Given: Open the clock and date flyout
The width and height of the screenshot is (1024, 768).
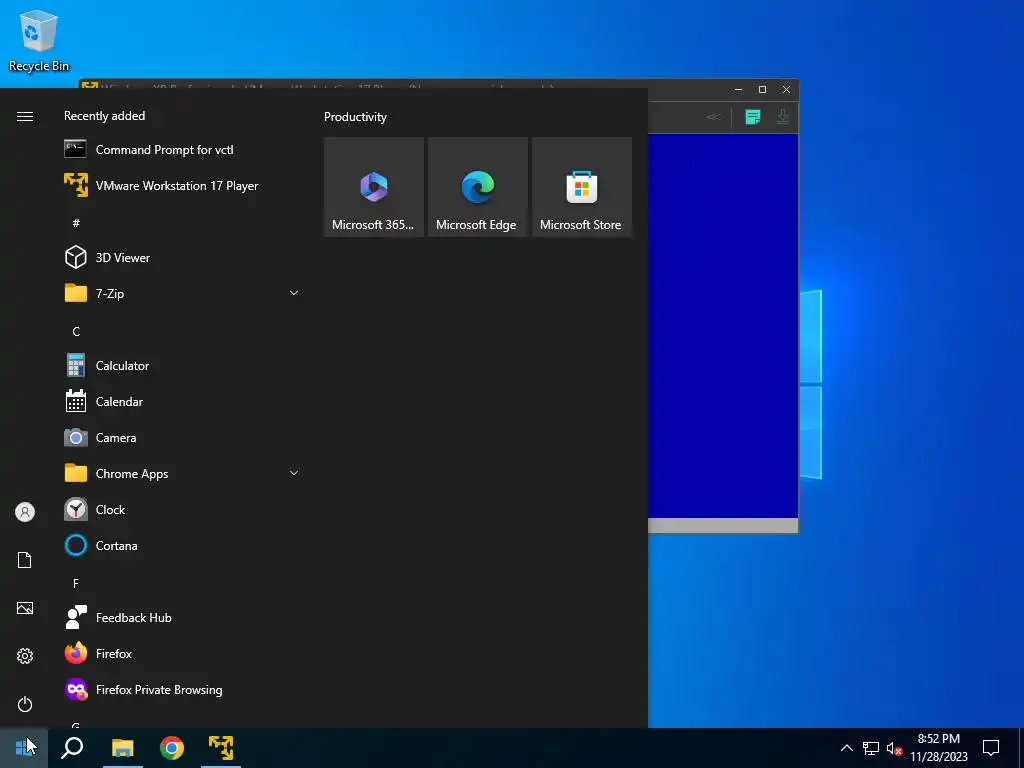Looking at the screenshot, I should 938,748.
